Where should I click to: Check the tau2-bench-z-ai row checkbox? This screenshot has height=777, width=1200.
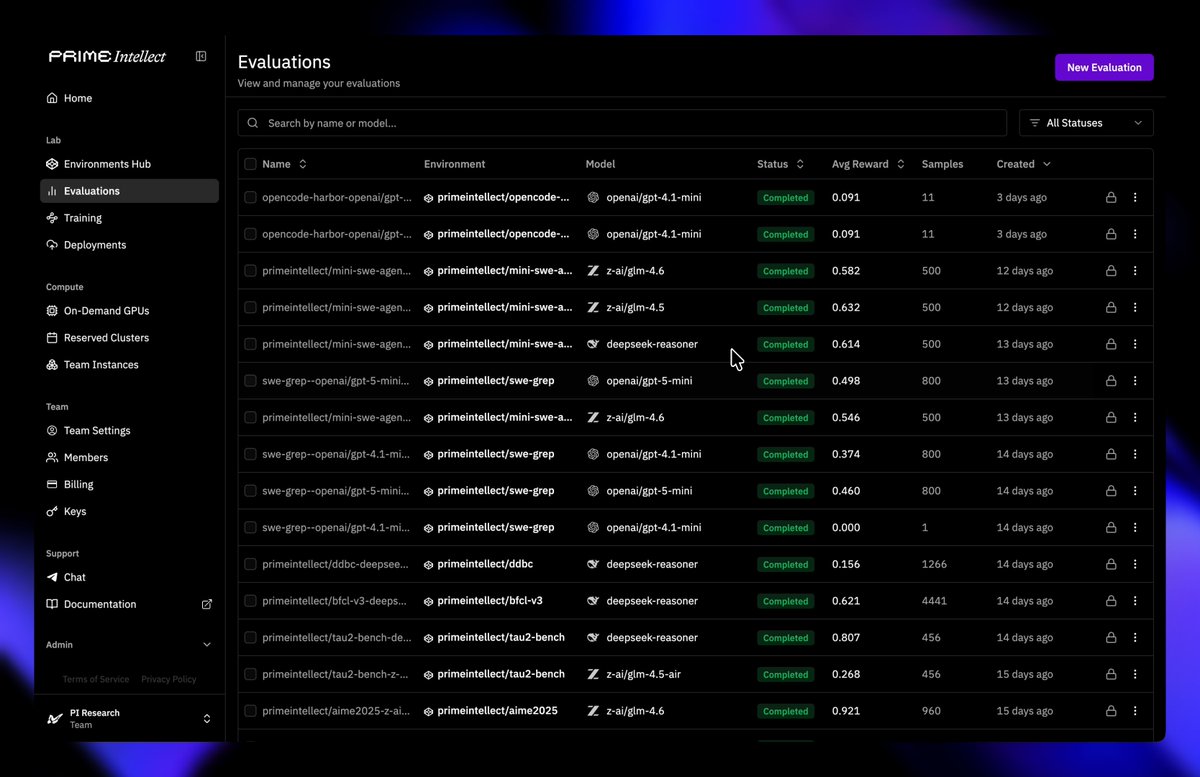250,674
